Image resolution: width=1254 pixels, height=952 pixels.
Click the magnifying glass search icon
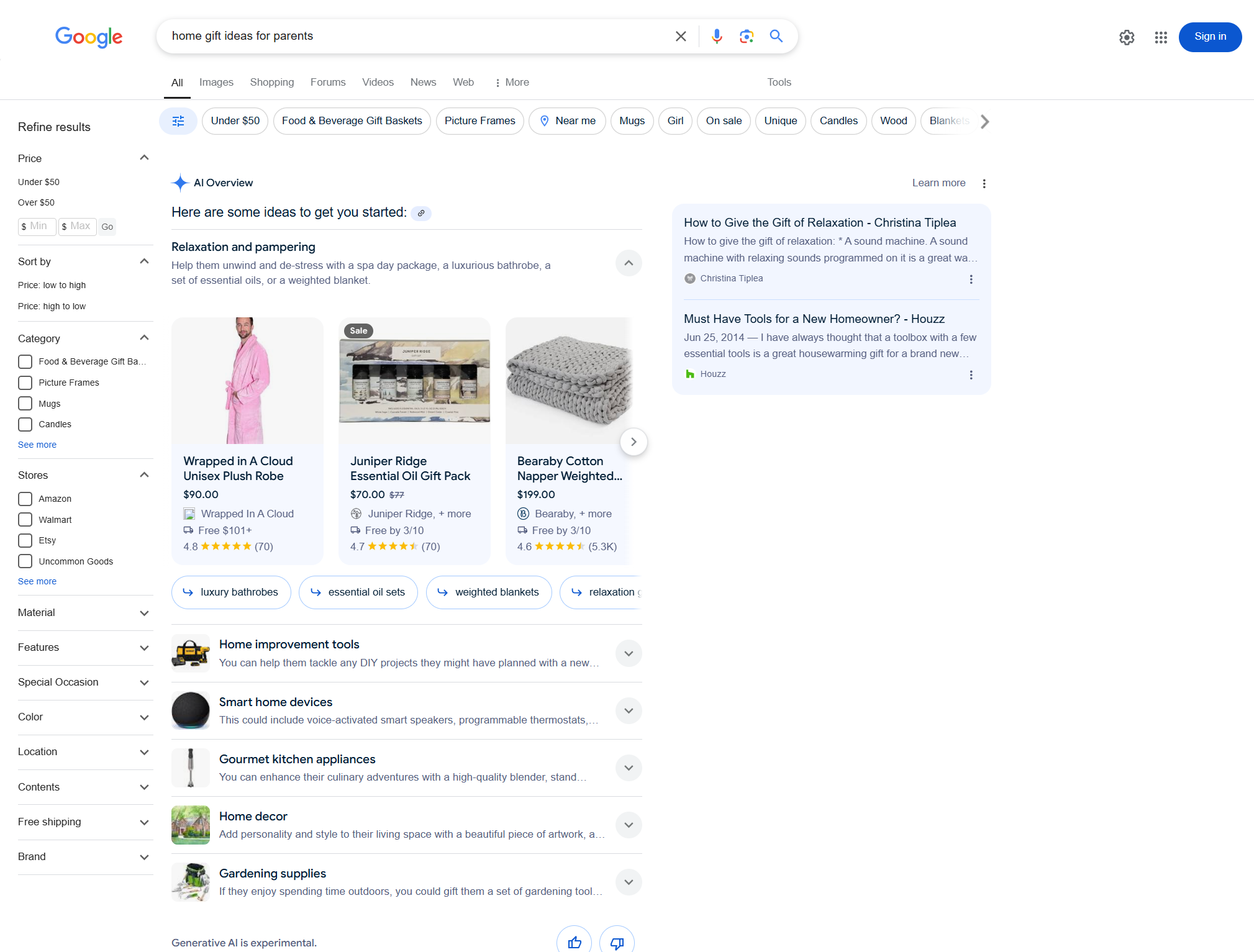776,36
